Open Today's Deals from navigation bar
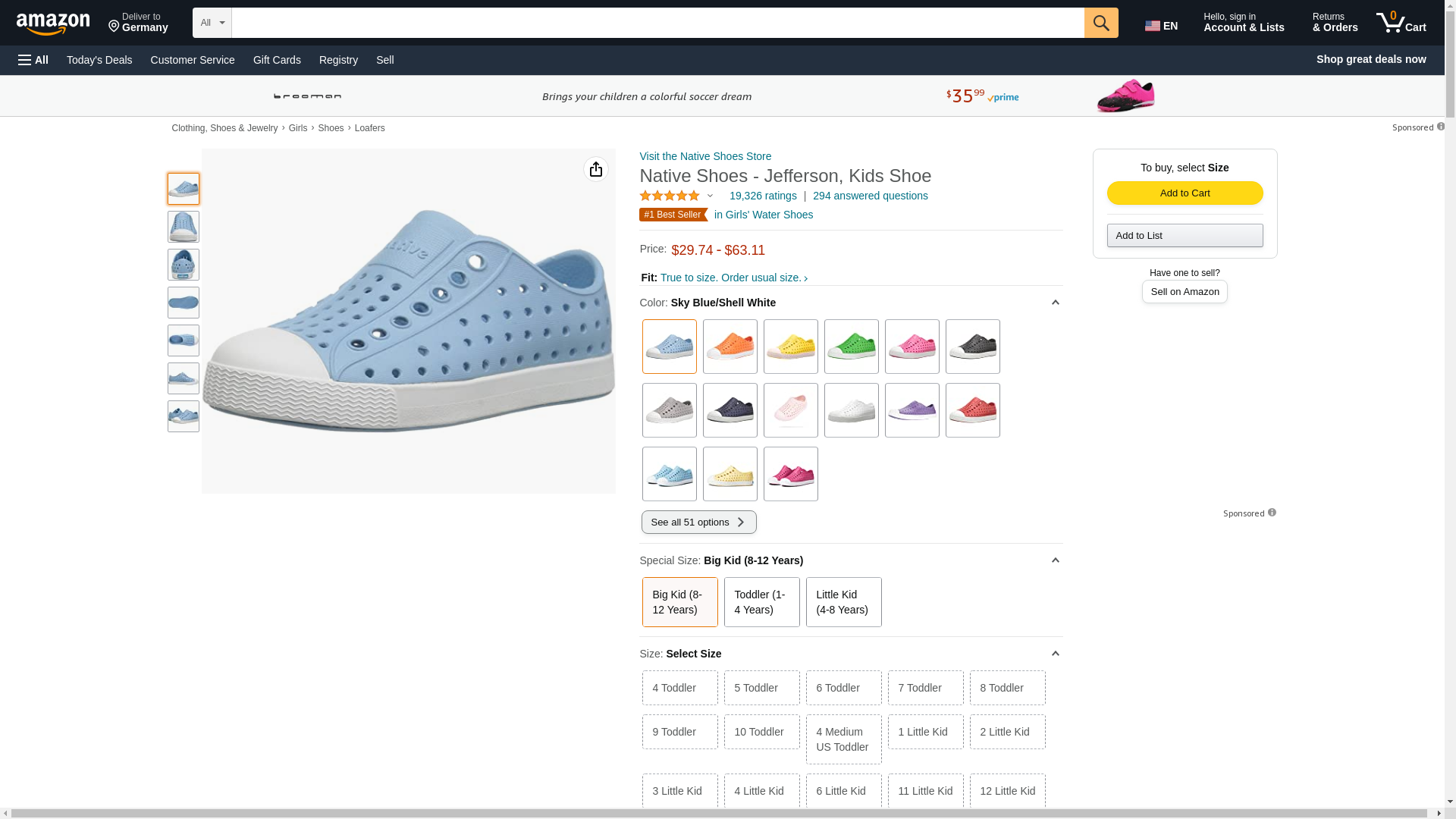Screen dimensions: 1456x819 [99, 60]
